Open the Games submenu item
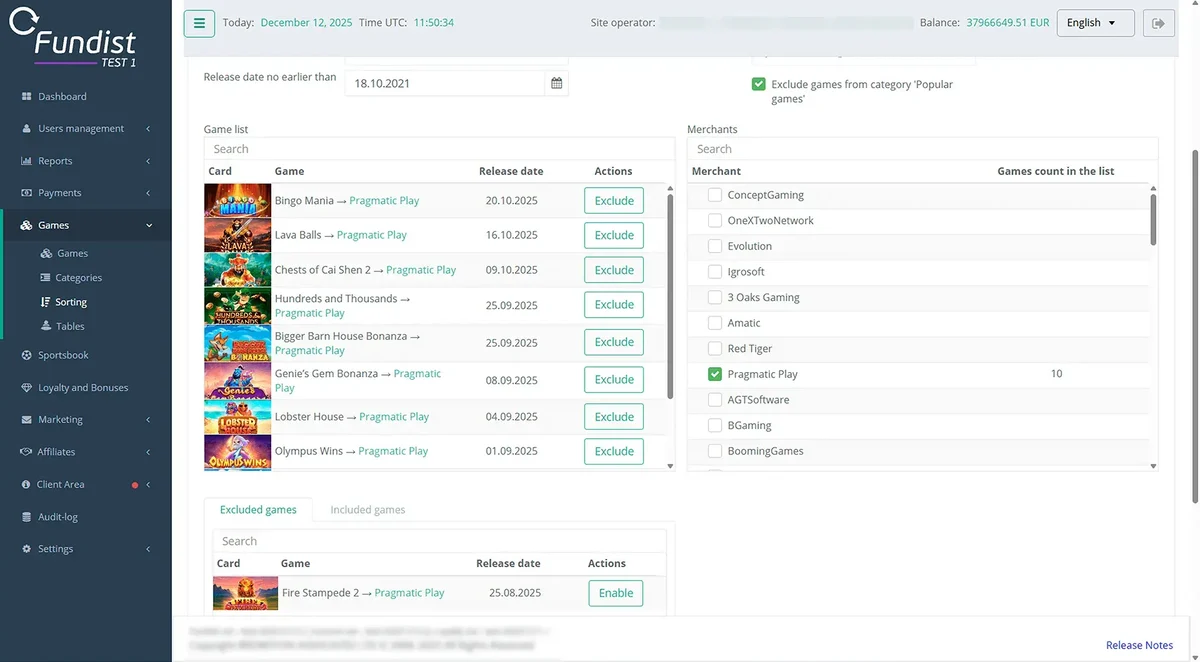1200x662 pixels. [x=73, y=254]
